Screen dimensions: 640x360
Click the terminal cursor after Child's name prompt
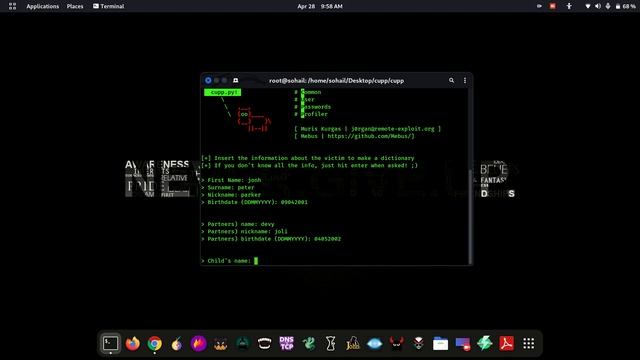[256, 261]
